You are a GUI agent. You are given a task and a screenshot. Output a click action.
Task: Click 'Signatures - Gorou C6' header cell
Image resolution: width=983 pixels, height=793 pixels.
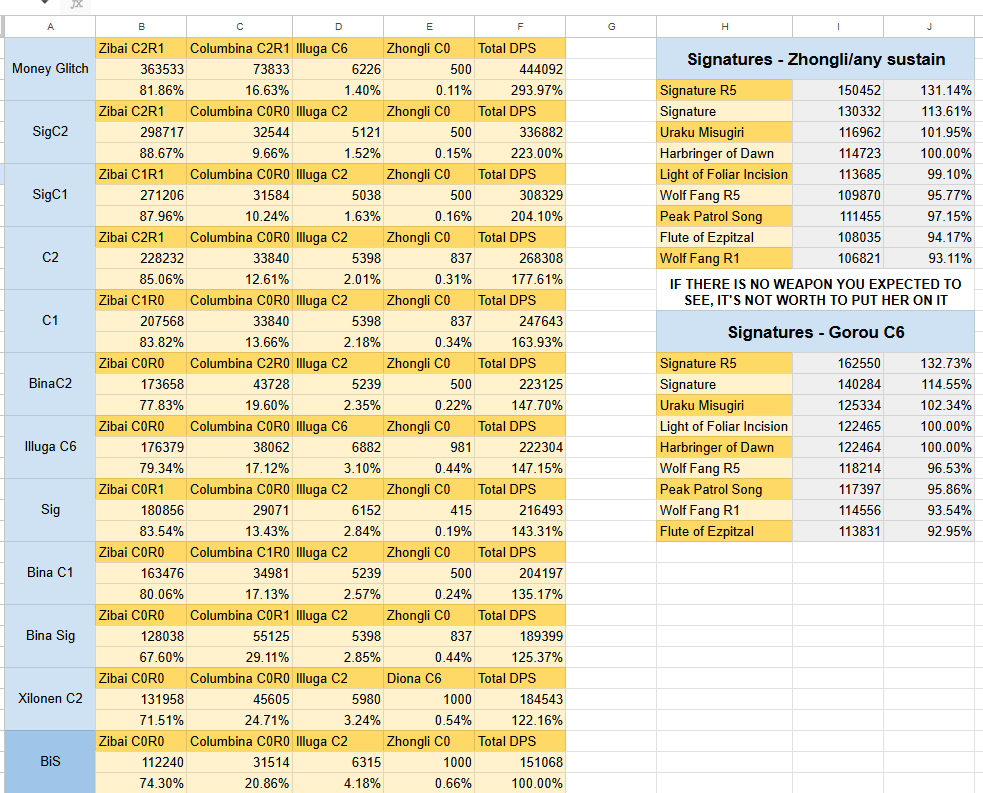[816, 332]
